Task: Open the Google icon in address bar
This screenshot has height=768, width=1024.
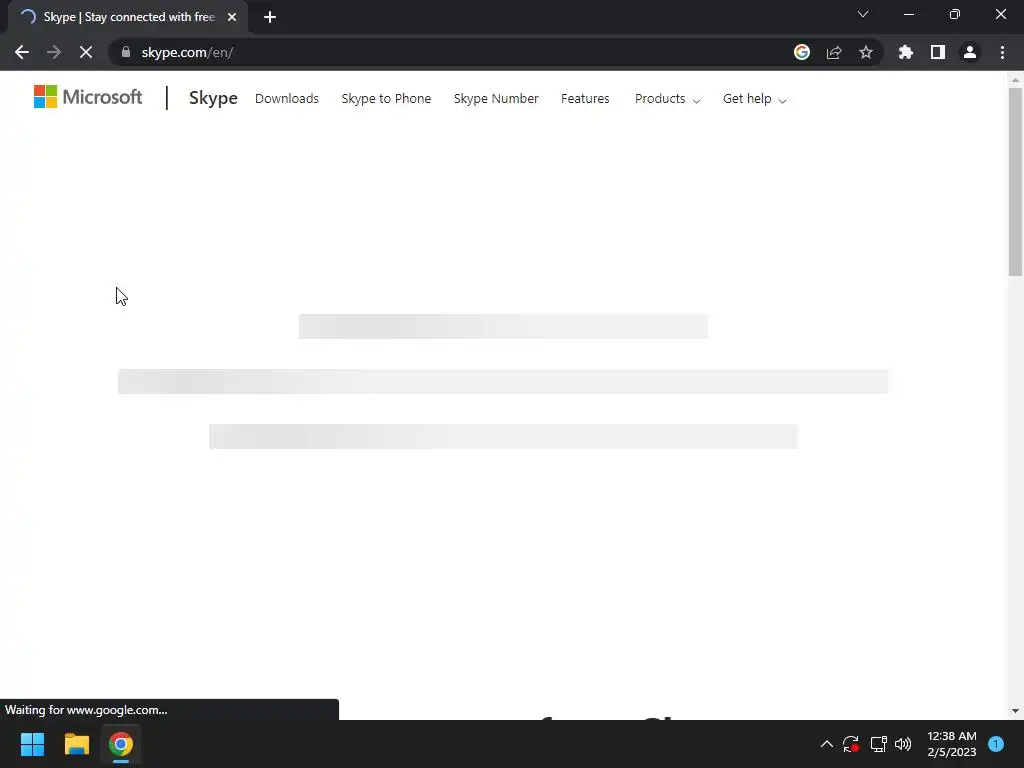Action: click(x=802, y=52)
